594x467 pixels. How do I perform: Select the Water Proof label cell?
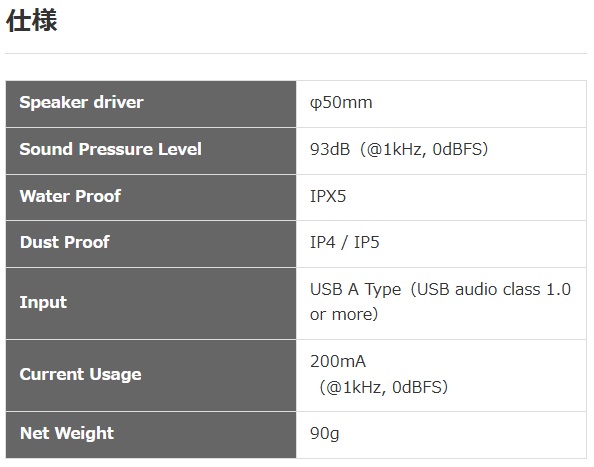151,197
